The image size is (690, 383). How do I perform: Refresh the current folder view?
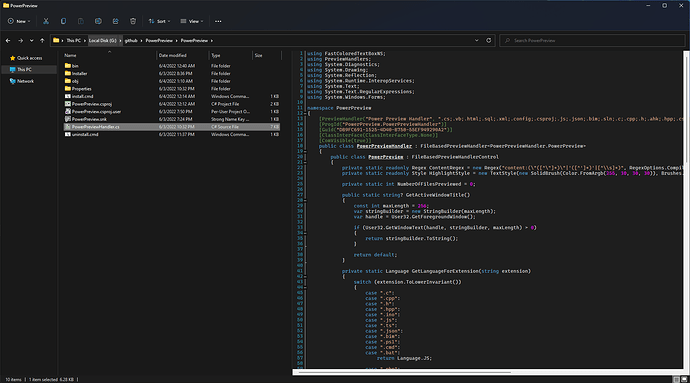488,41
